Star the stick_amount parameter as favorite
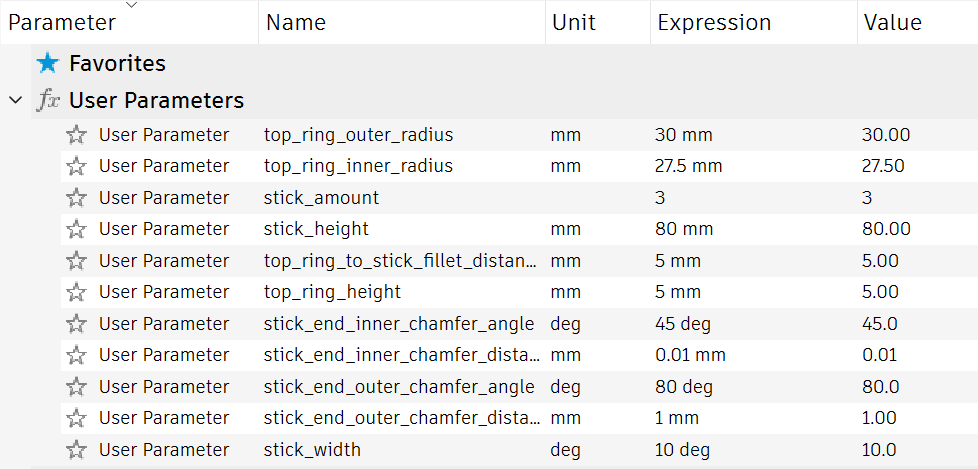Screen dimensions: 978x469 (x=77, y=198)
